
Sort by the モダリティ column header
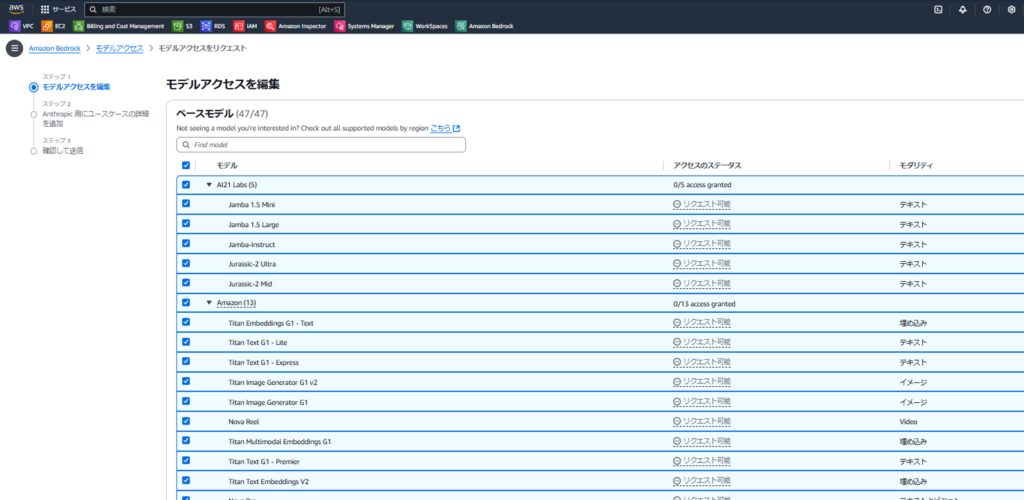pyautogui.click(x=916, y=166)
